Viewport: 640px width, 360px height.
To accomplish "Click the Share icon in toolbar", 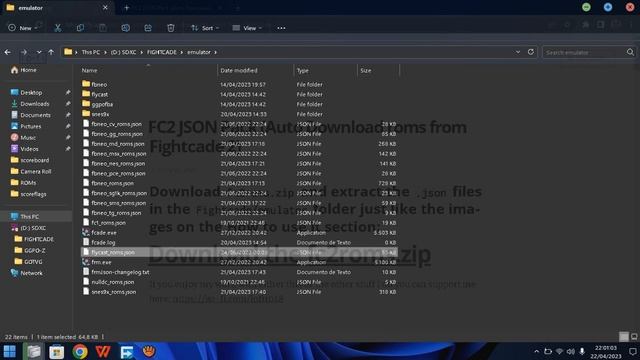I will pos(148,28).
